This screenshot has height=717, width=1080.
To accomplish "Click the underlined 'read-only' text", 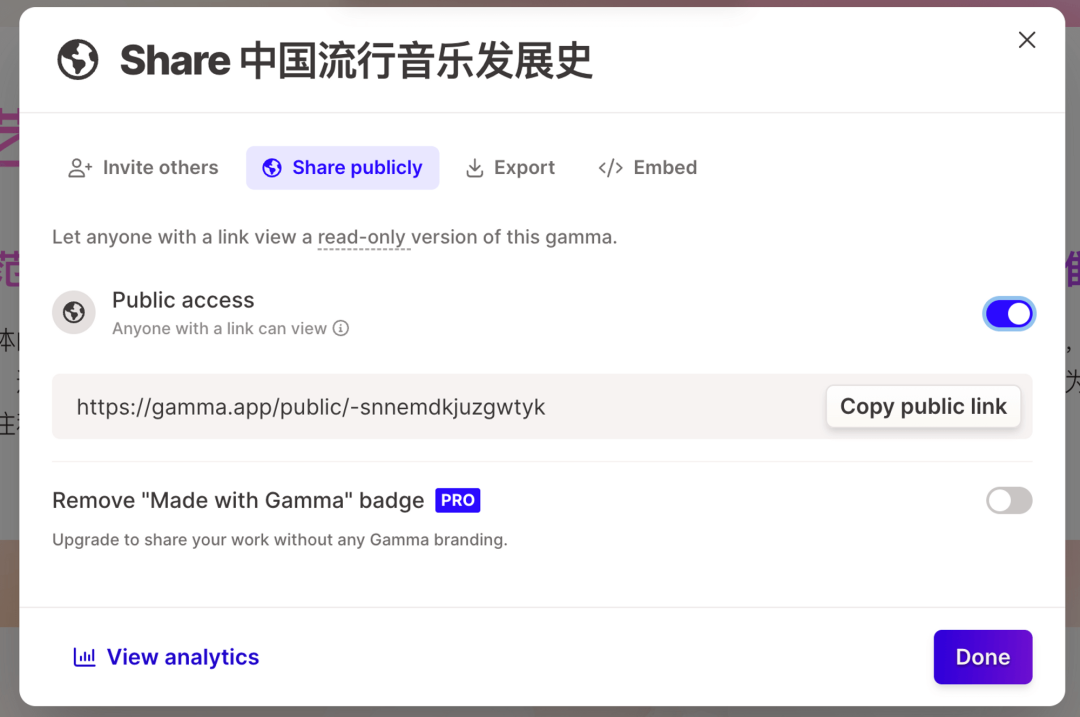I will click(x=362, y=237).
